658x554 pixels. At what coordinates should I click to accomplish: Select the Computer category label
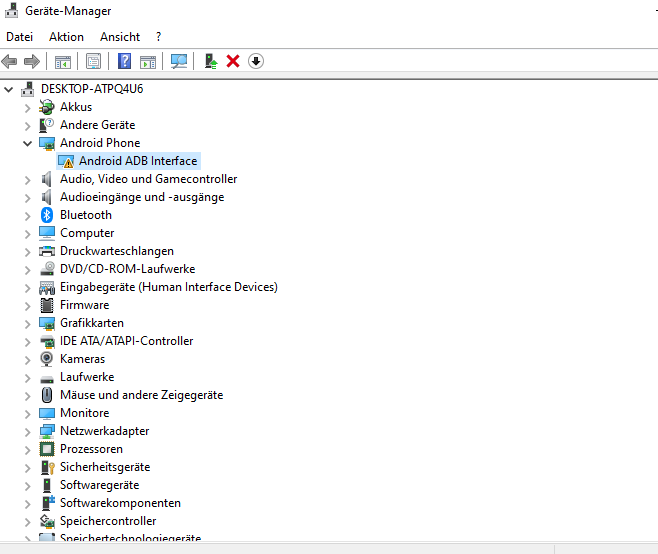coord(87,233)
